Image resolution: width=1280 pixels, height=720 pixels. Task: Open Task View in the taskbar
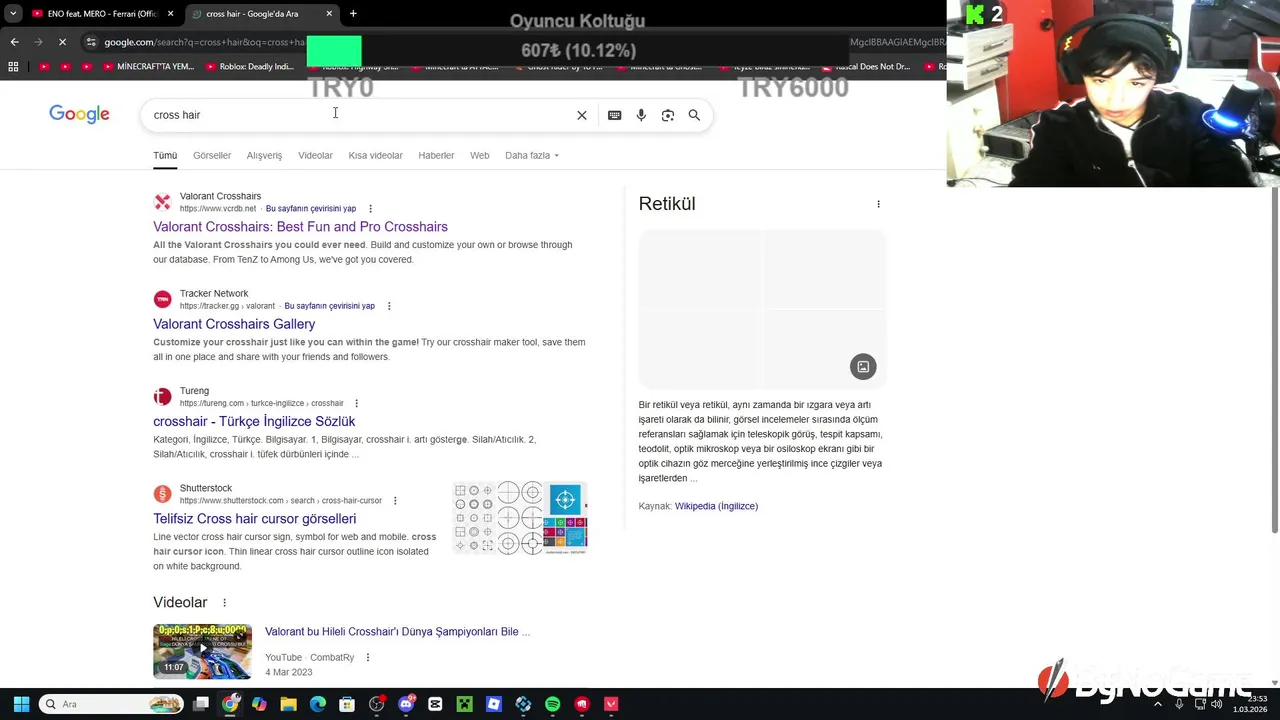click(201, 704)
